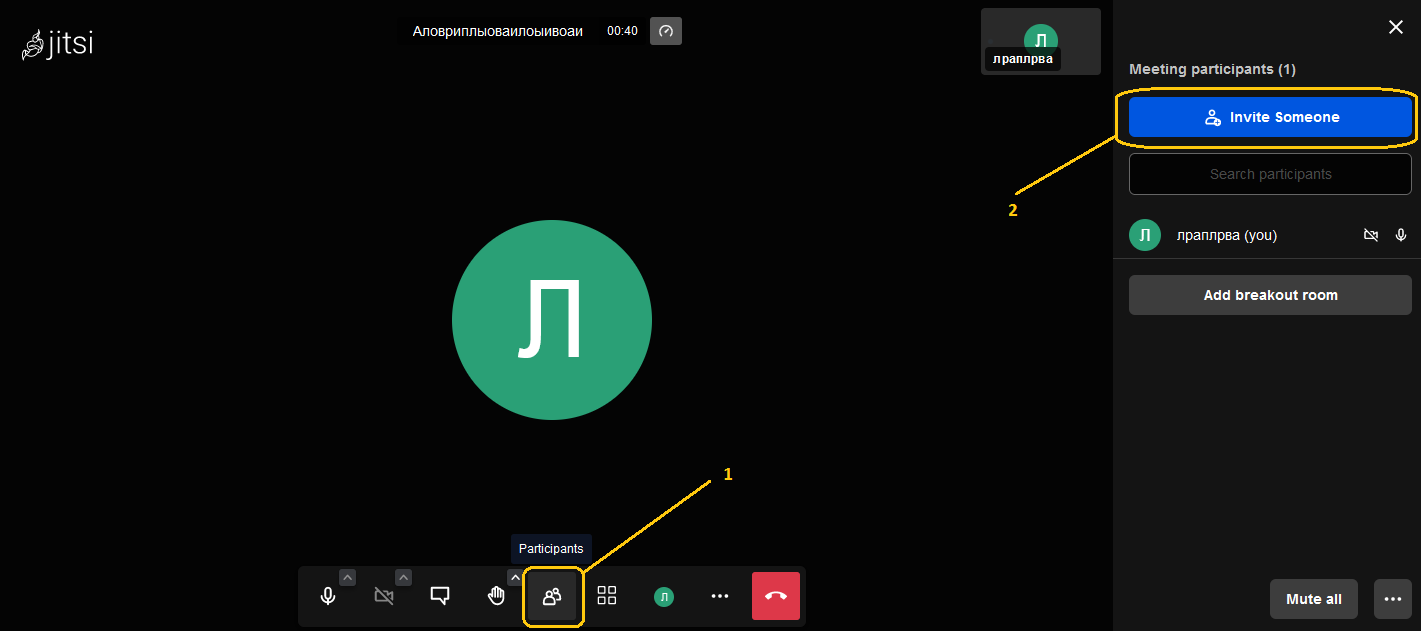Toggle the Participants panel button

tap(552, 597)
